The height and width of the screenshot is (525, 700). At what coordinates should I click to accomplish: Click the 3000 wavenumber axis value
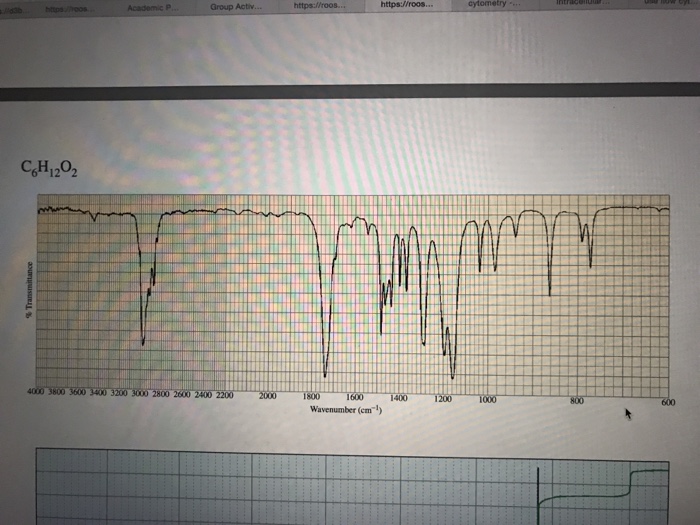coord(140,394)
